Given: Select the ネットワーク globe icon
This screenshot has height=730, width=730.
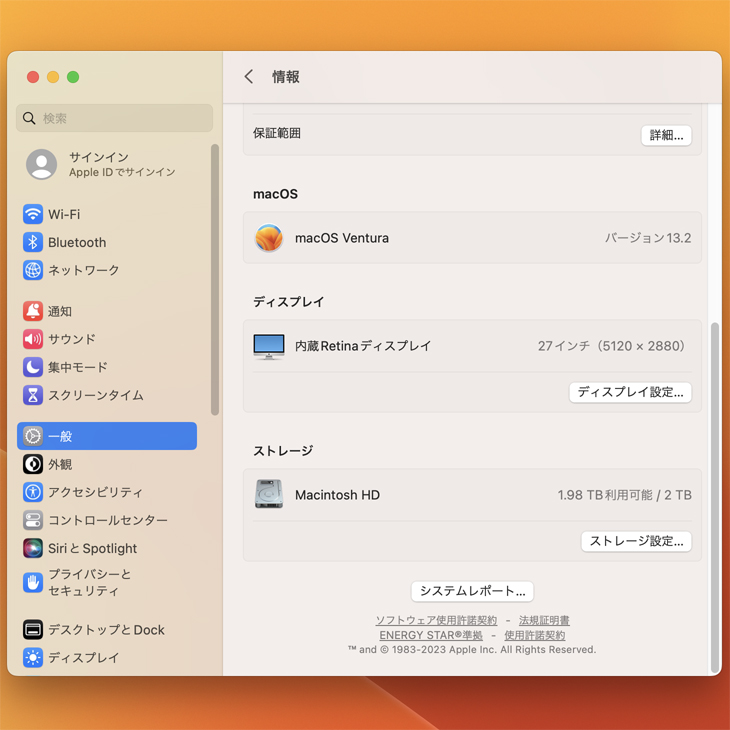Looking at the screenshot, I should 33,271.
